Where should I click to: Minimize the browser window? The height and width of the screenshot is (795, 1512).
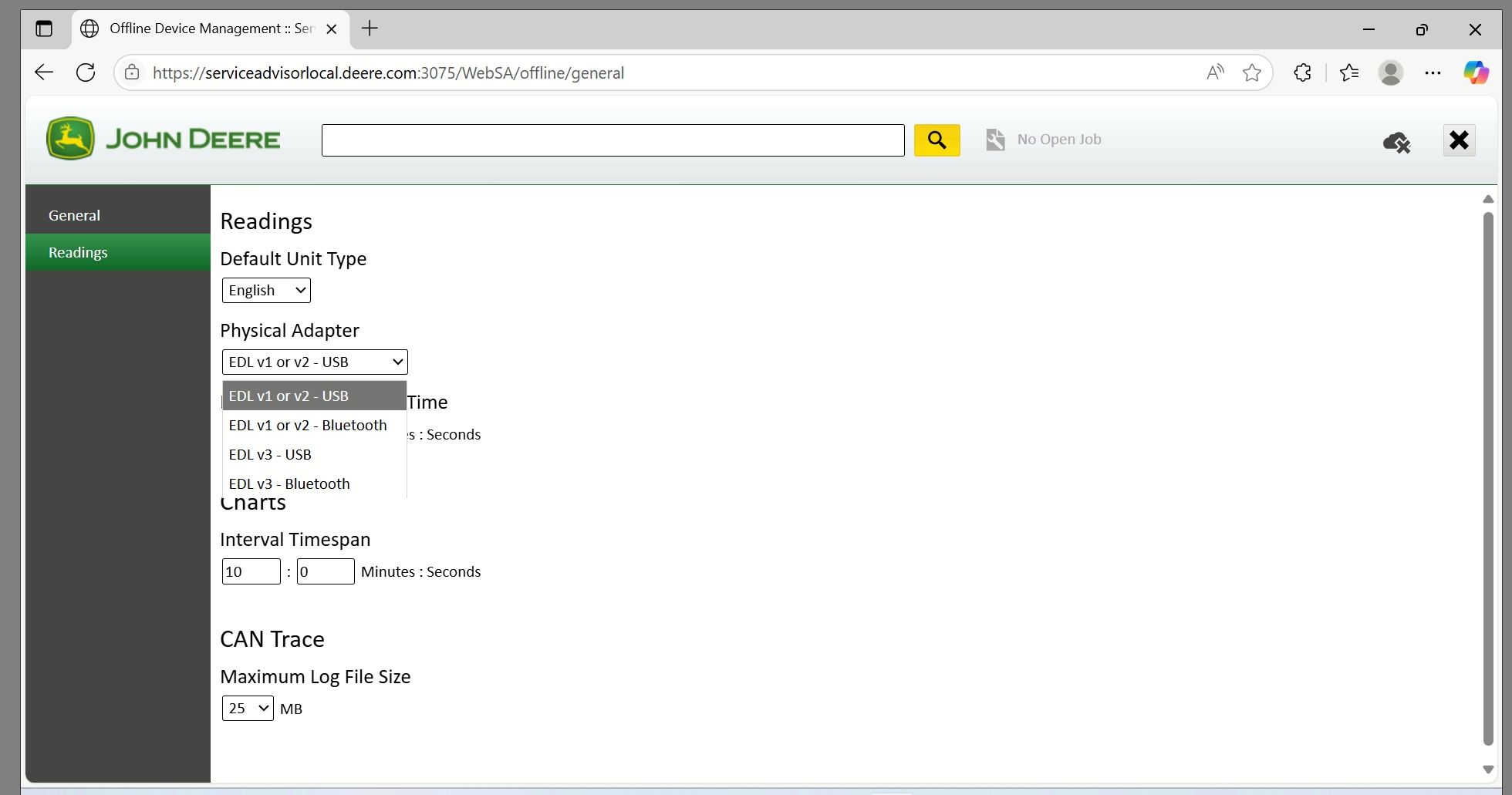(1369, 29)
